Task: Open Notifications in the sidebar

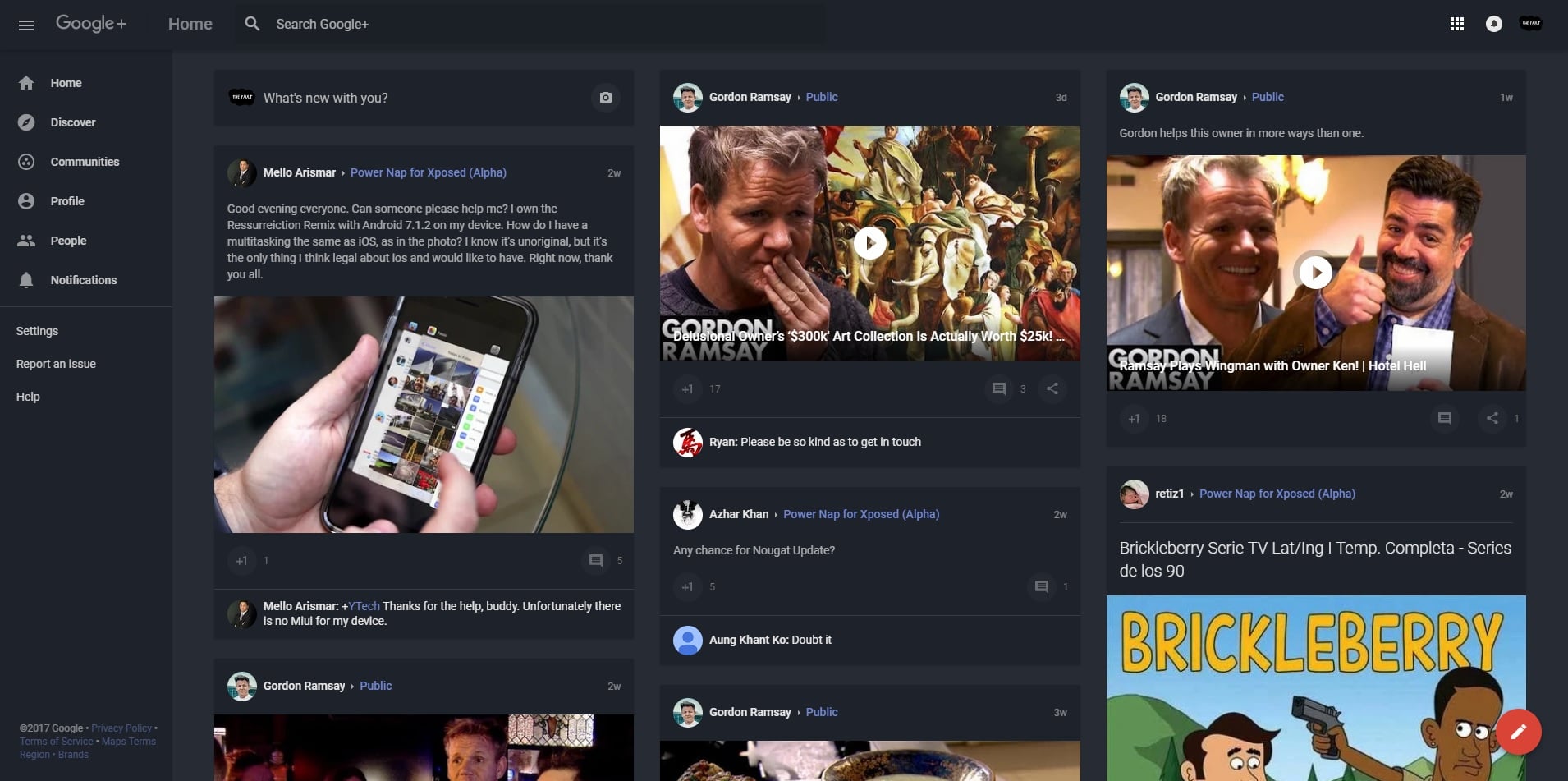Action: (x=86, y=280)
